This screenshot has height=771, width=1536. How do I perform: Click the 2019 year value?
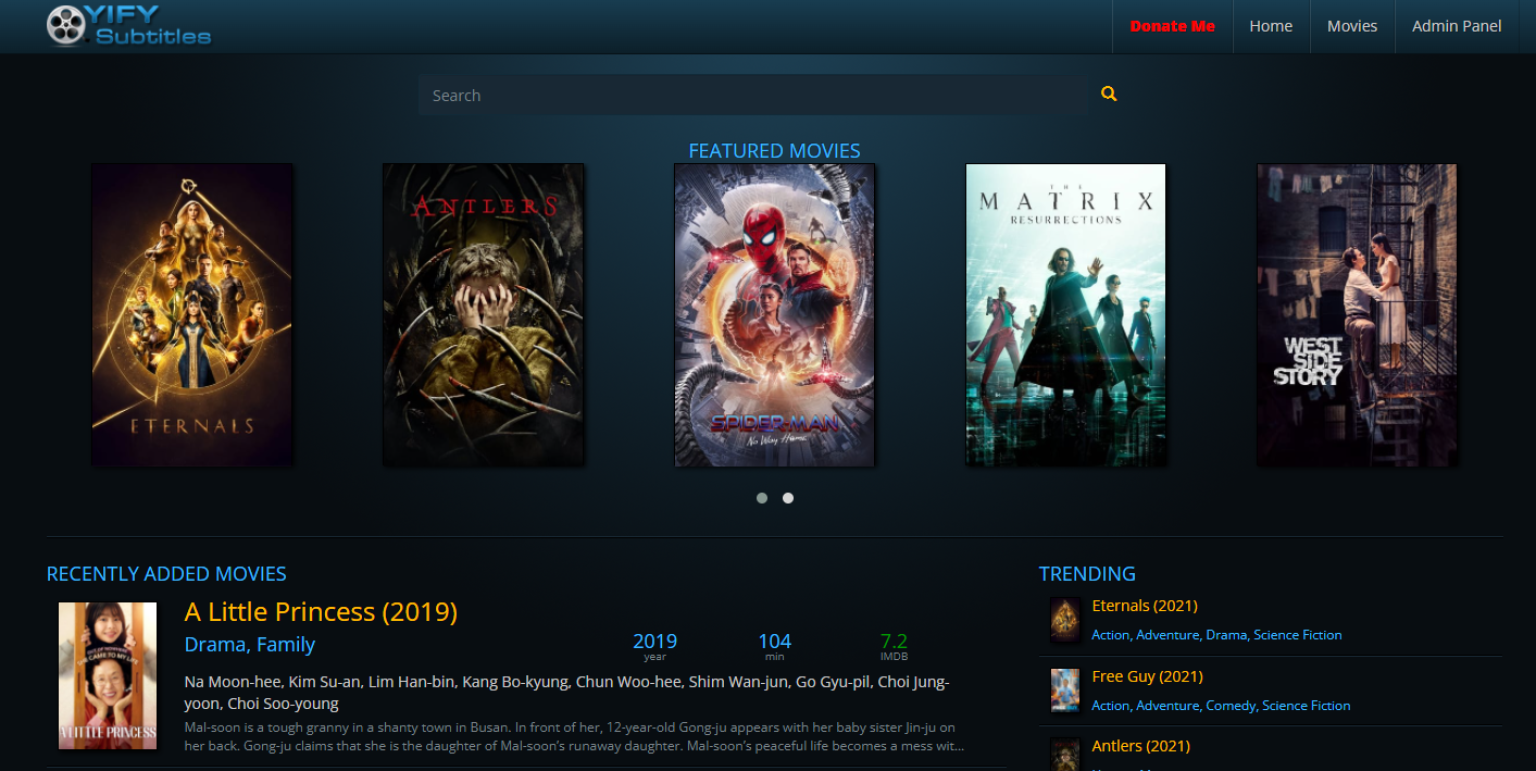(655, 642)
